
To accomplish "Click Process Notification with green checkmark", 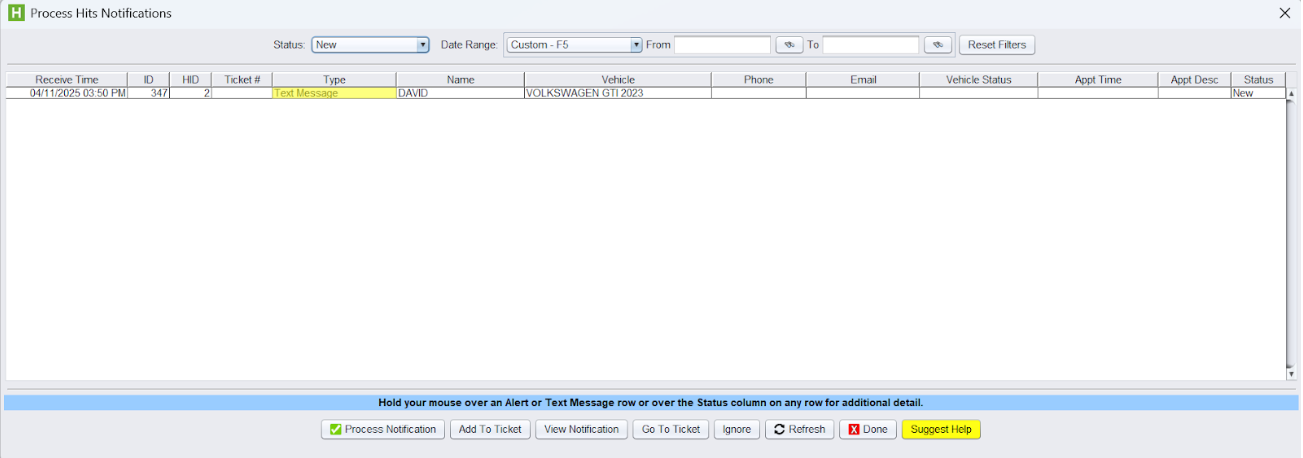I will [x=383, y=429].
